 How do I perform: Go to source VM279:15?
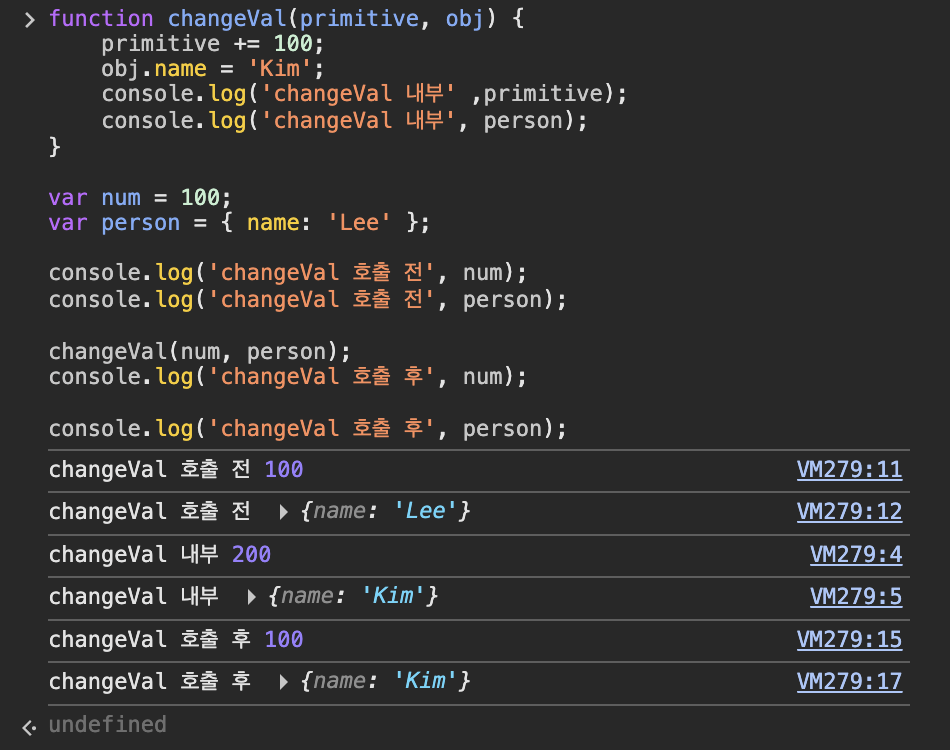coord(849,639)
